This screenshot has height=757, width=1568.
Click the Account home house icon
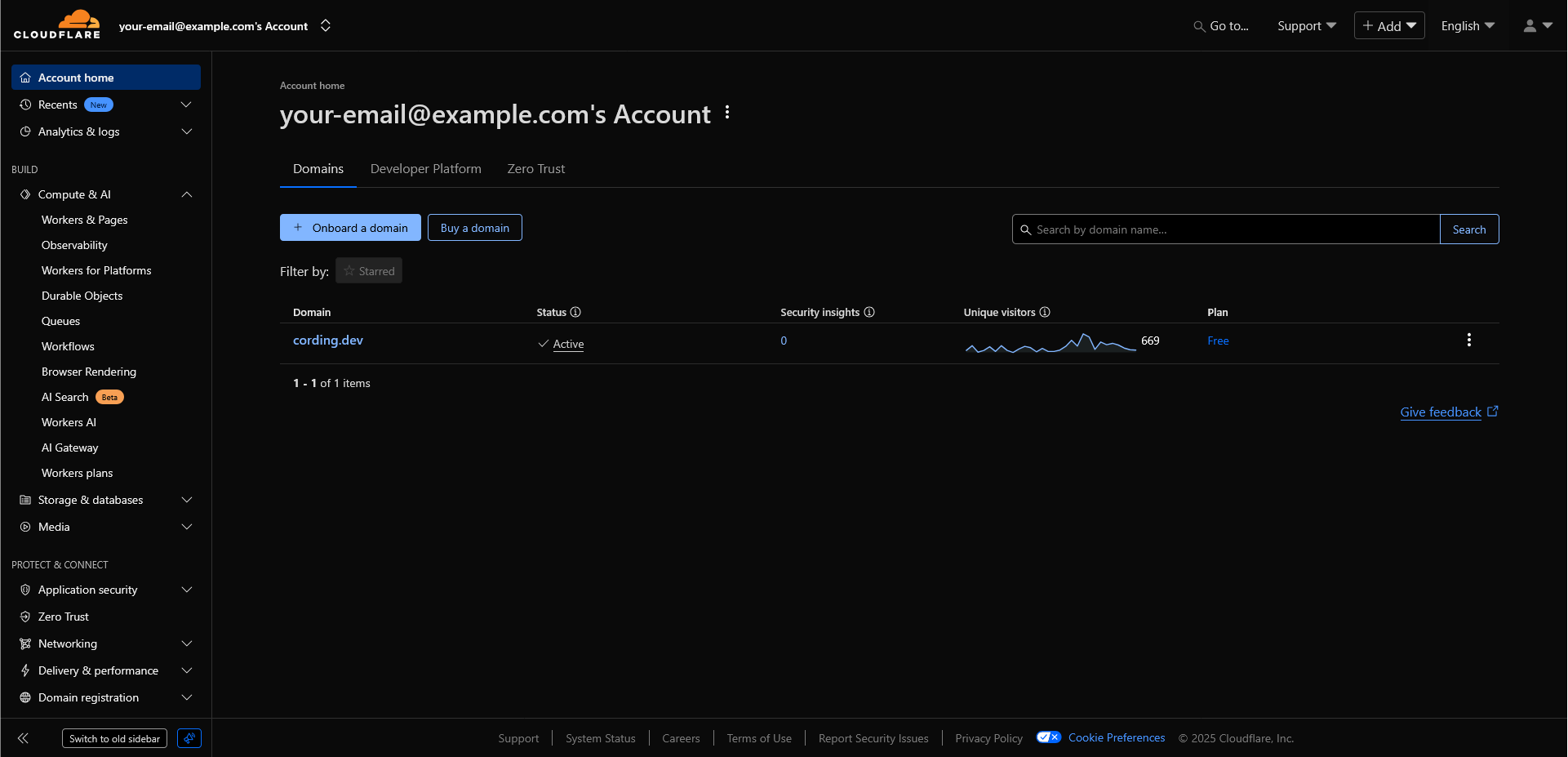(x=25, y=78)
